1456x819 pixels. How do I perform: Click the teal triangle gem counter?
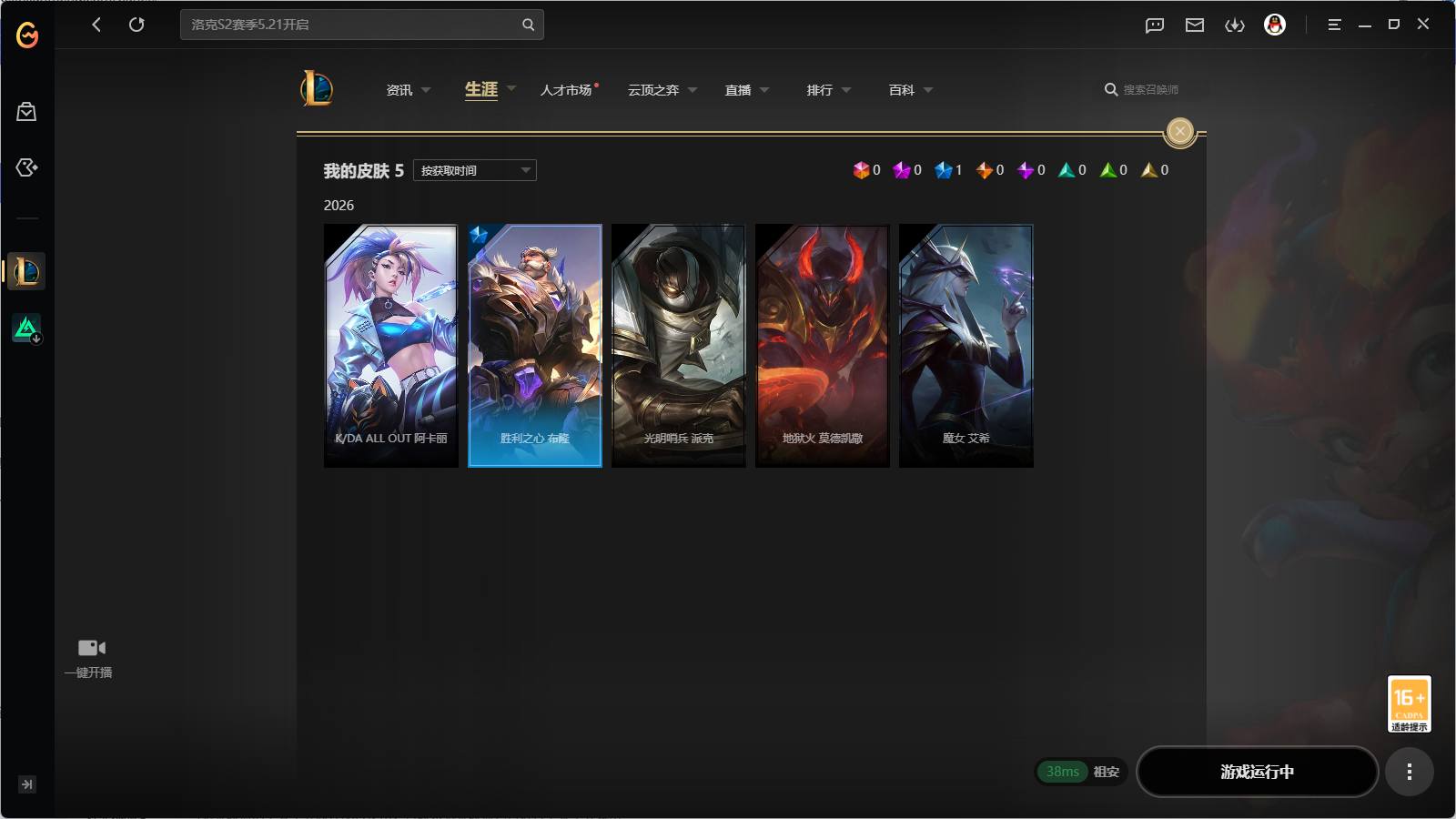tap(1067, 170)
